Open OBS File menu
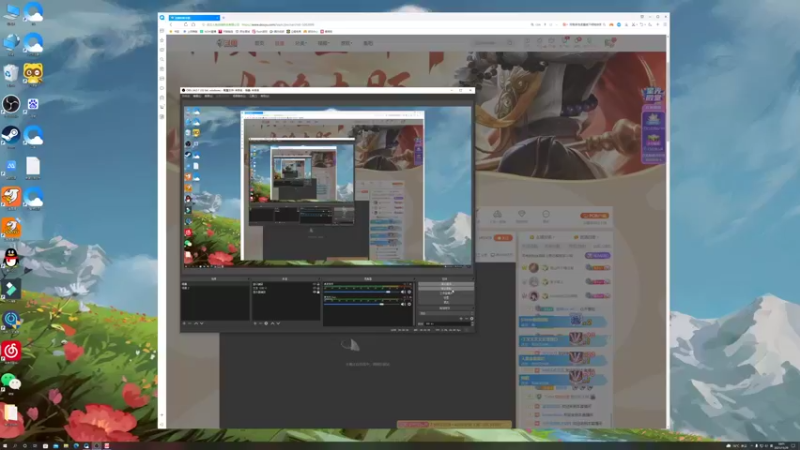The height and width of the screenshot is (450, 800). (x=186, y=96)
